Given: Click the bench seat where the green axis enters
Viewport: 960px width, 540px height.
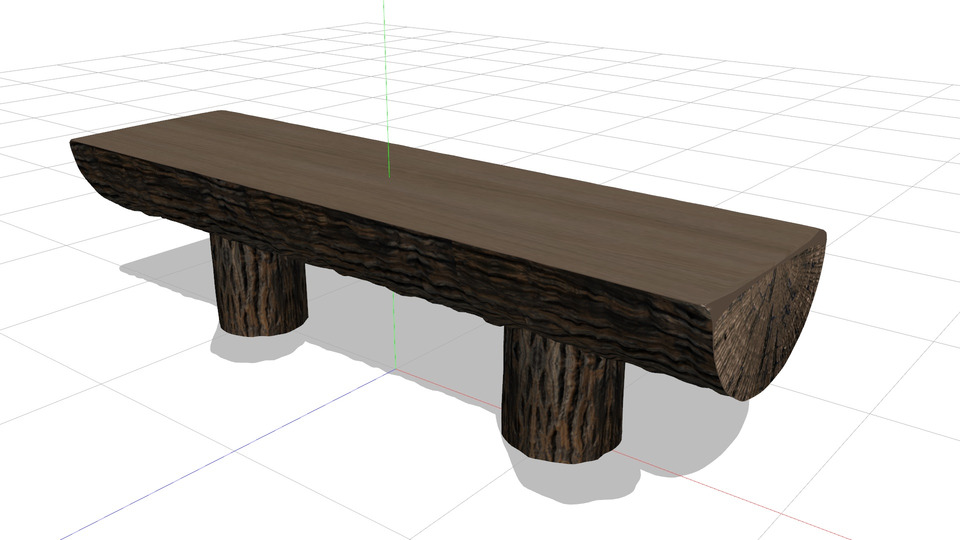Looking at the screenshot, I should pyautogui.click(x=388, y=178).
